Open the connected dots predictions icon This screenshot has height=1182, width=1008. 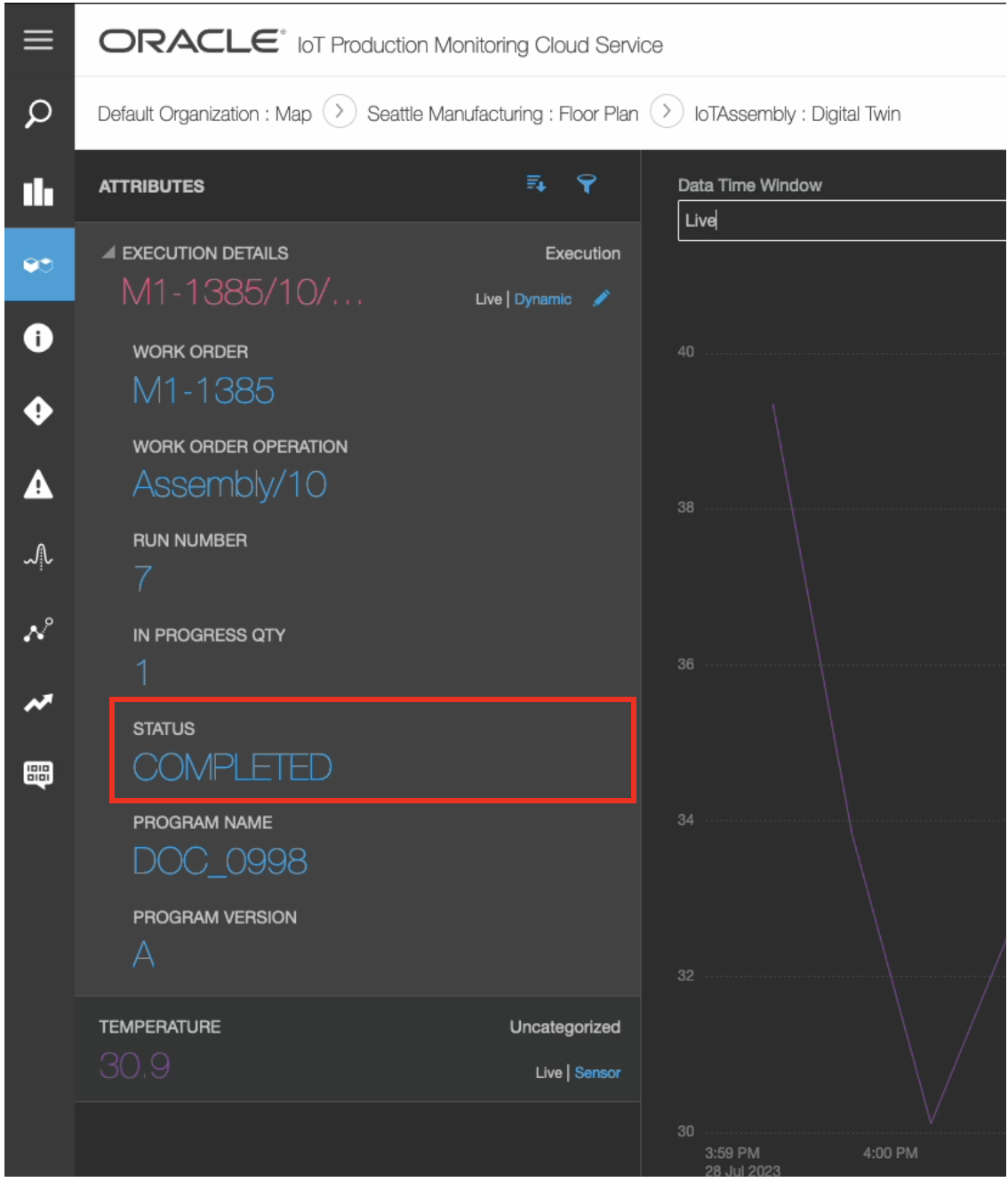[x=38, y=630]
